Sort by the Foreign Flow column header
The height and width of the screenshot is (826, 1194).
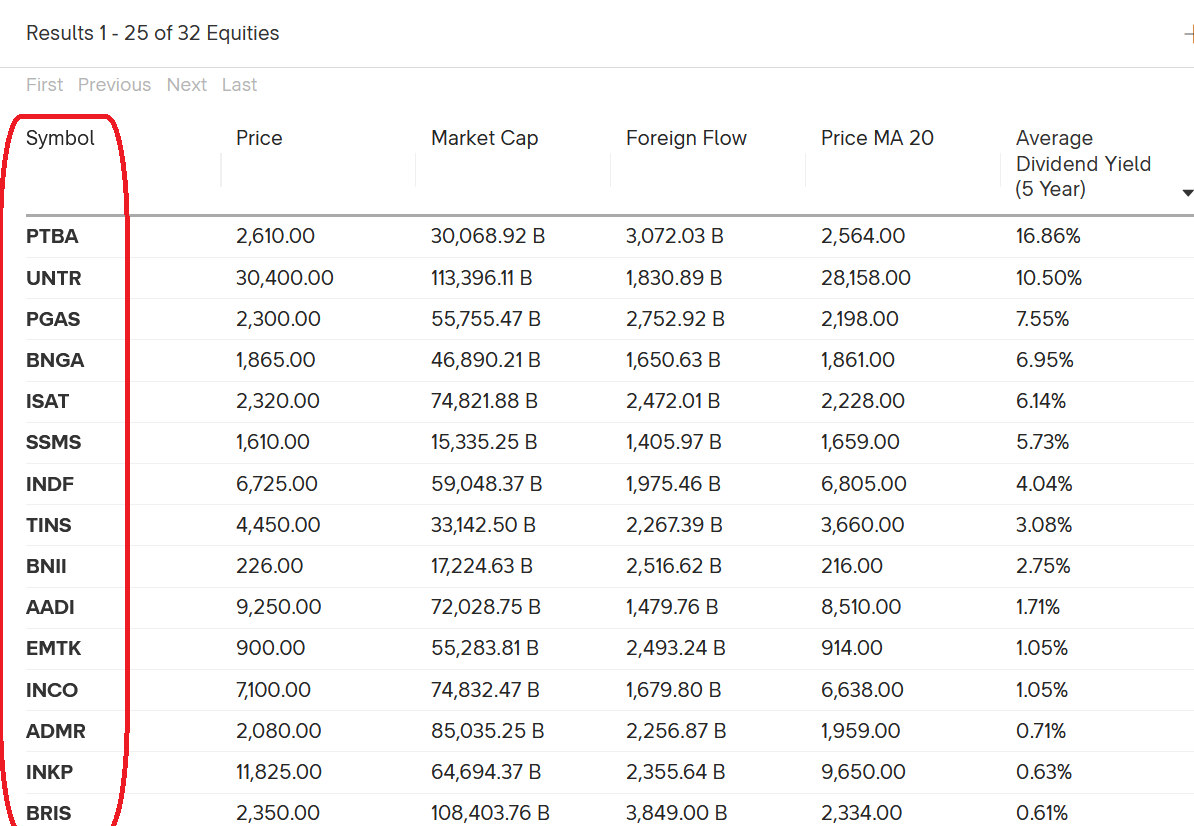[x=686, y=138]
